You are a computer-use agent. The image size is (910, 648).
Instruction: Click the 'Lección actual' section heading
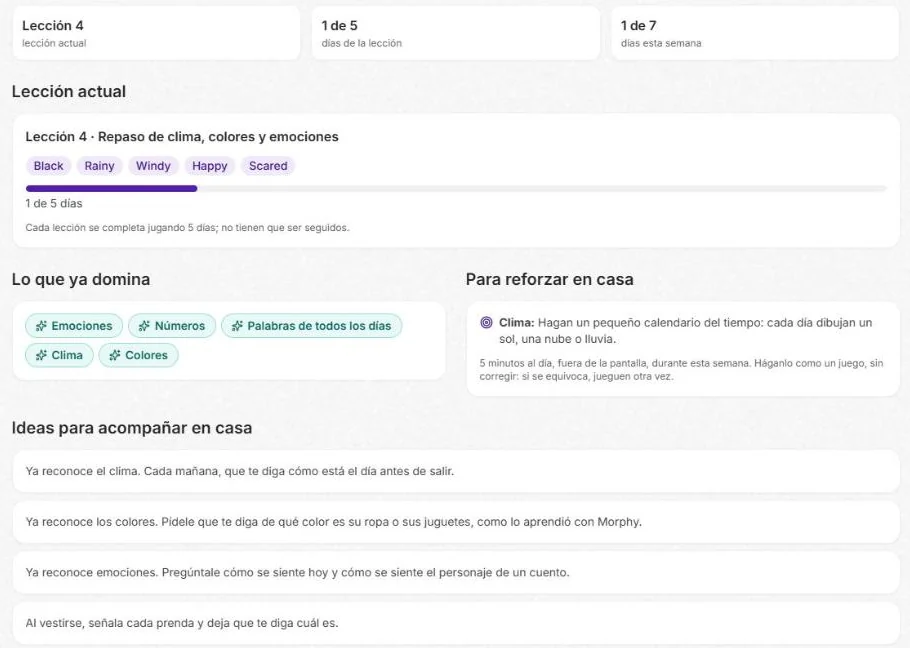pyautogui.click(x=69, y=92)
